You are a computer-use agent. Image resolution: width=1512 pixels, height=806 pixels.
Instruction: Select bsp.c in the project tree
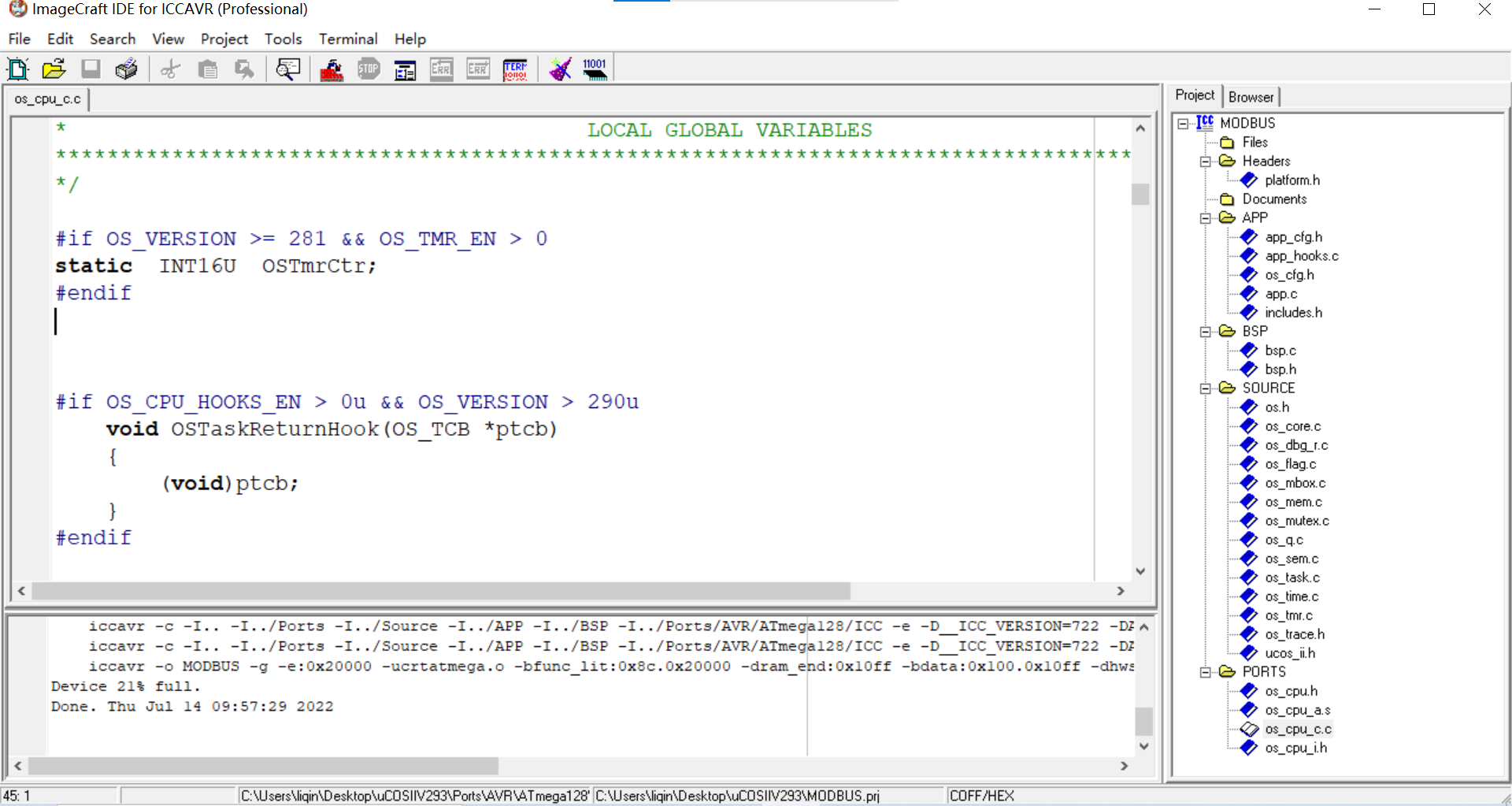[x=1280, y=350]
